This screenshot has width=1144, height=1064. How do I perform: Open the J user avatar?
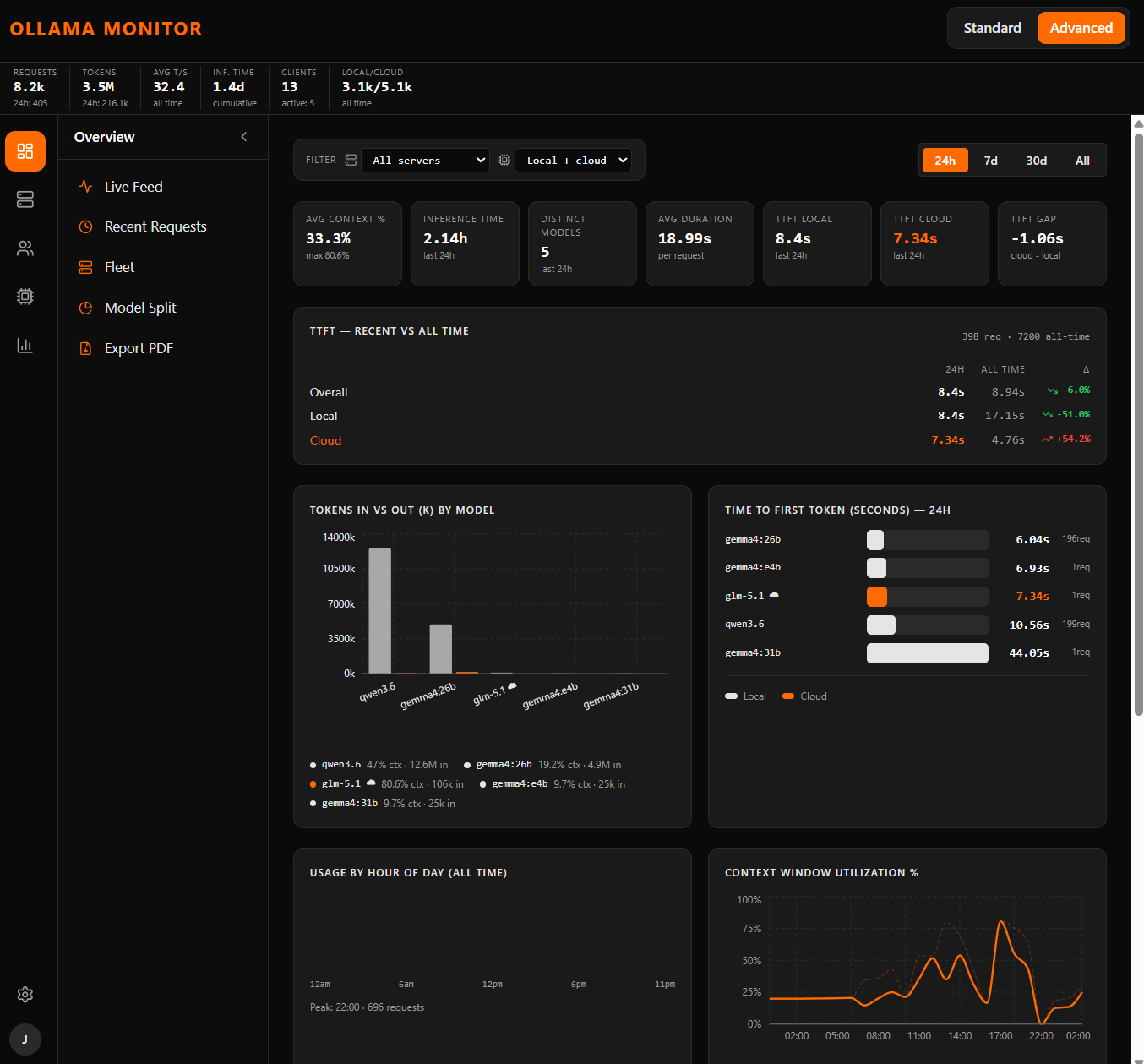click(x=25, y=1039)
